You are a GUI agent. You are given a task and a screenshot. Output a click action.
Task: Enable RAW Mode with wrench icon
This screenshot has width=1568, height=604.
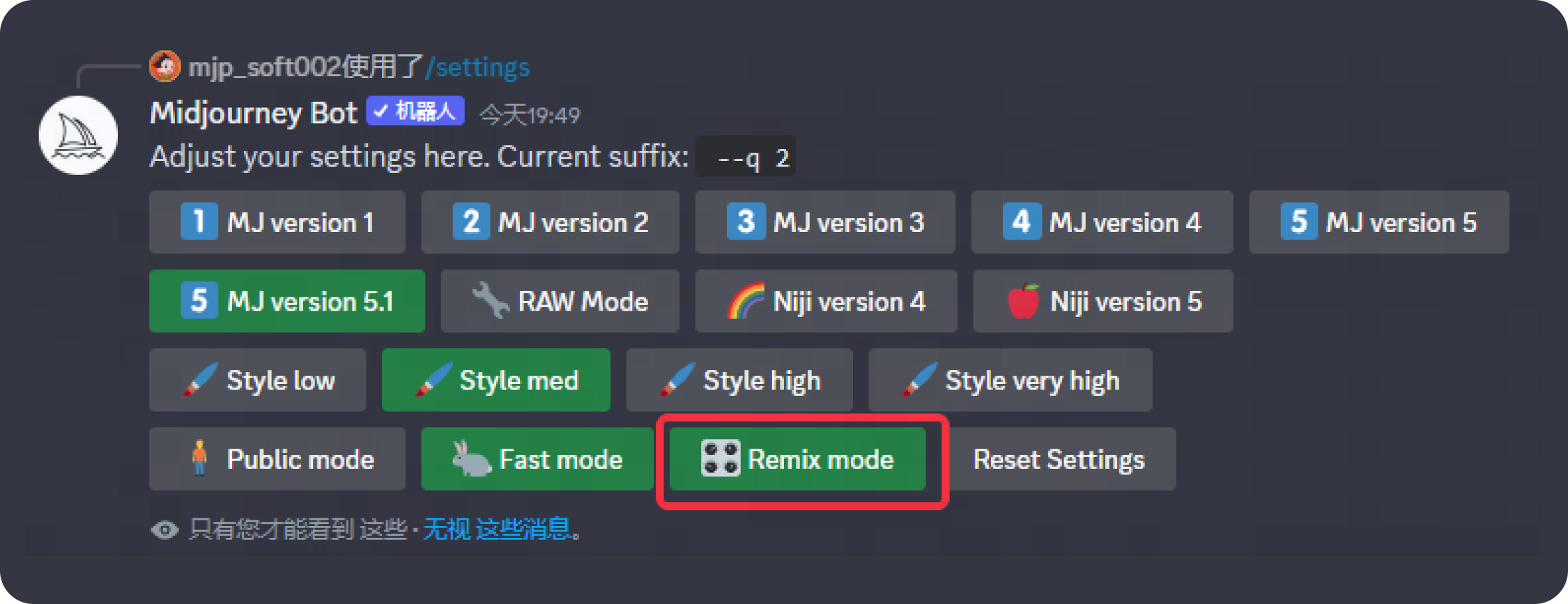(x=560, y=301)
